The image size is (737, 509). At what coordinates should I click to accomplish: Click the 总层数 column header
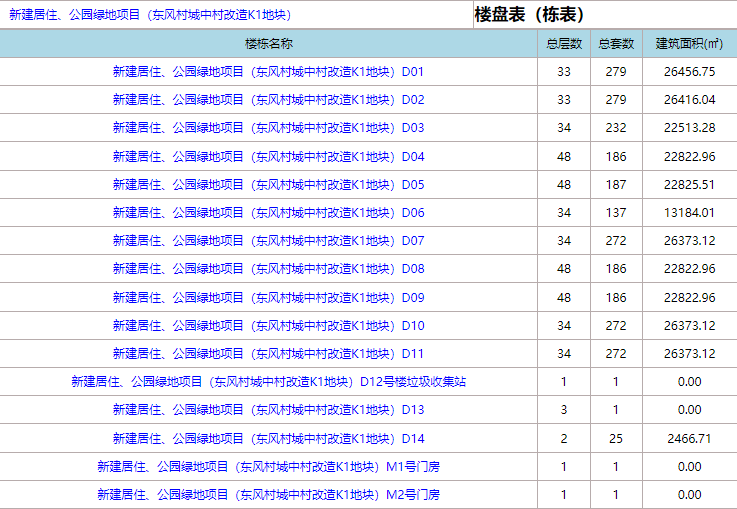point(564,44)
